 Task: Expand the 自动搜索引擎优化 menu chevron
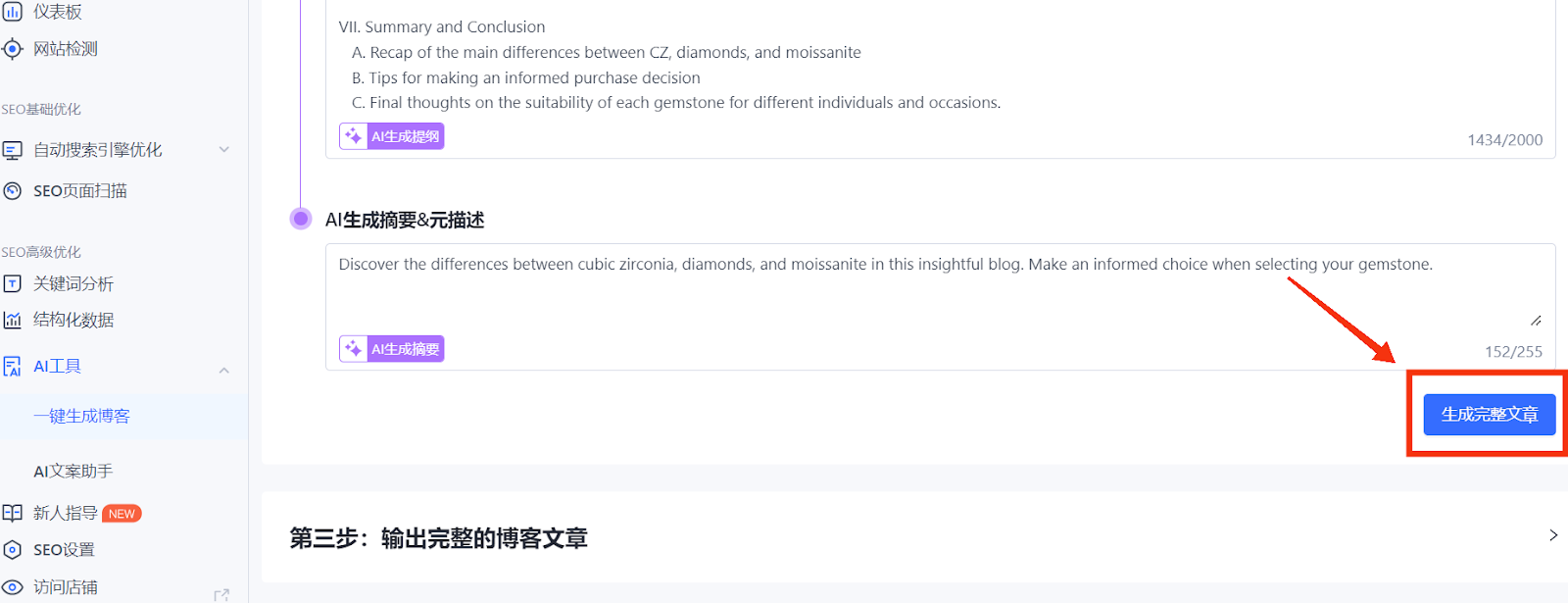tap(223, 150)
